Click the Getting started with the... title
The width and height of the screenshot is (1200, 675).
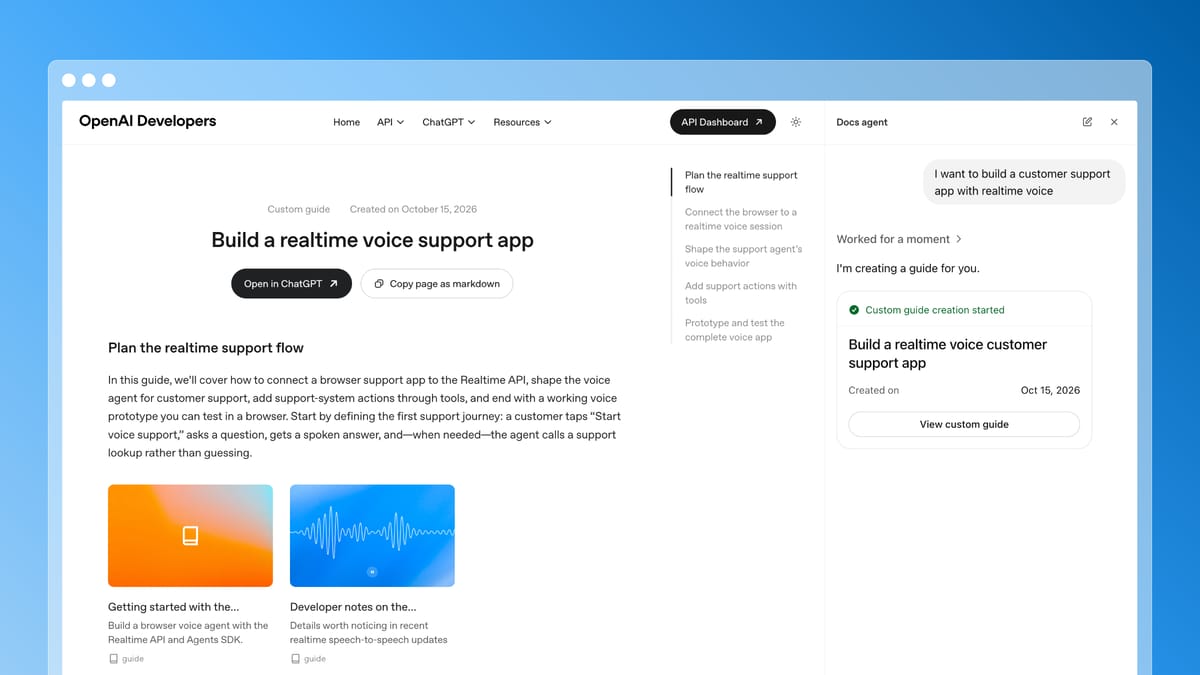(x=174, y=607)
